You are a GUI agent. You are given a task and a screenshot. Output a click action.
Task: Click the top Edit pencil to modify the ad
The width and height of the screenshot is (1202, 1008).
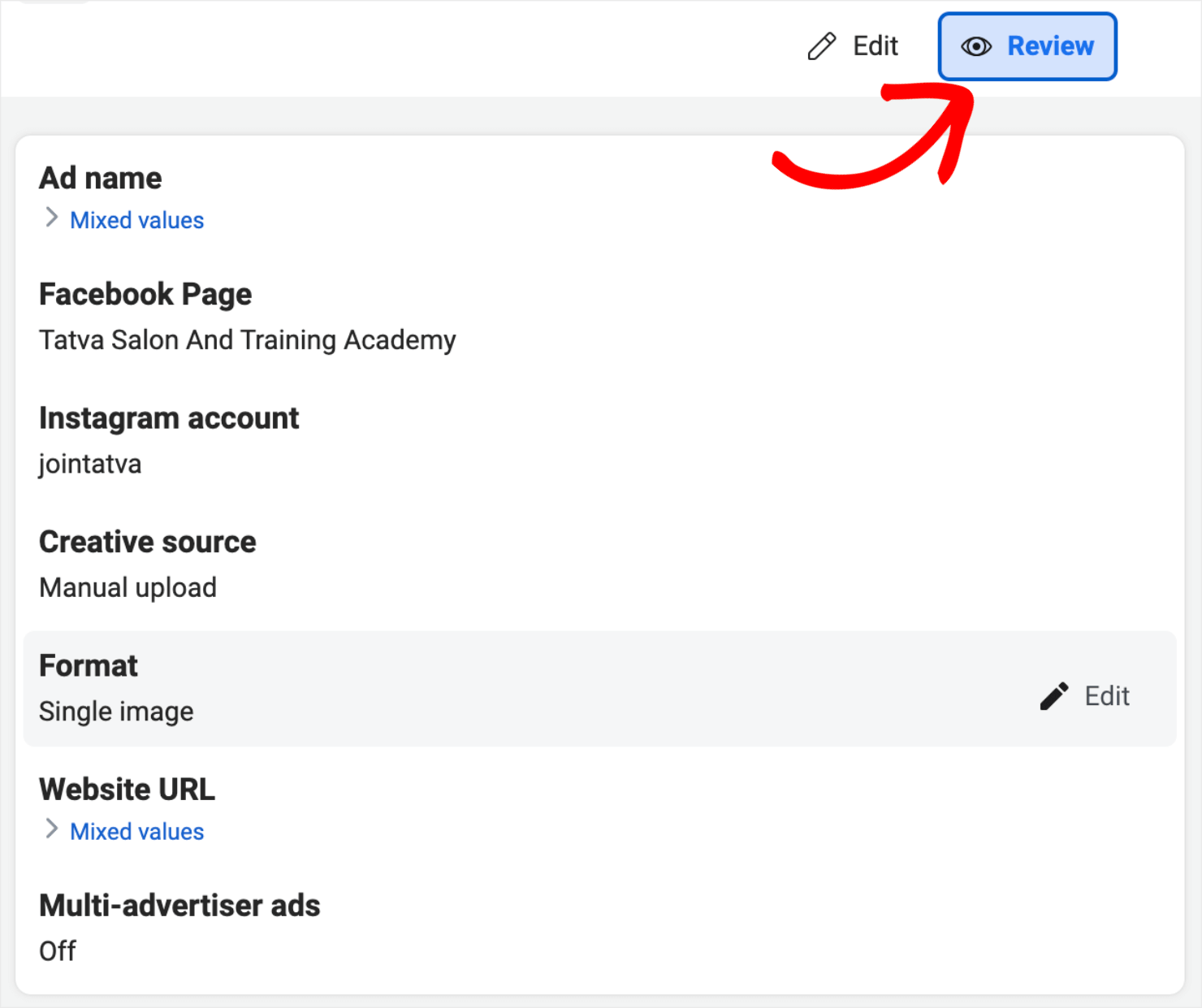pyautogui.click(x=822, y=45)
